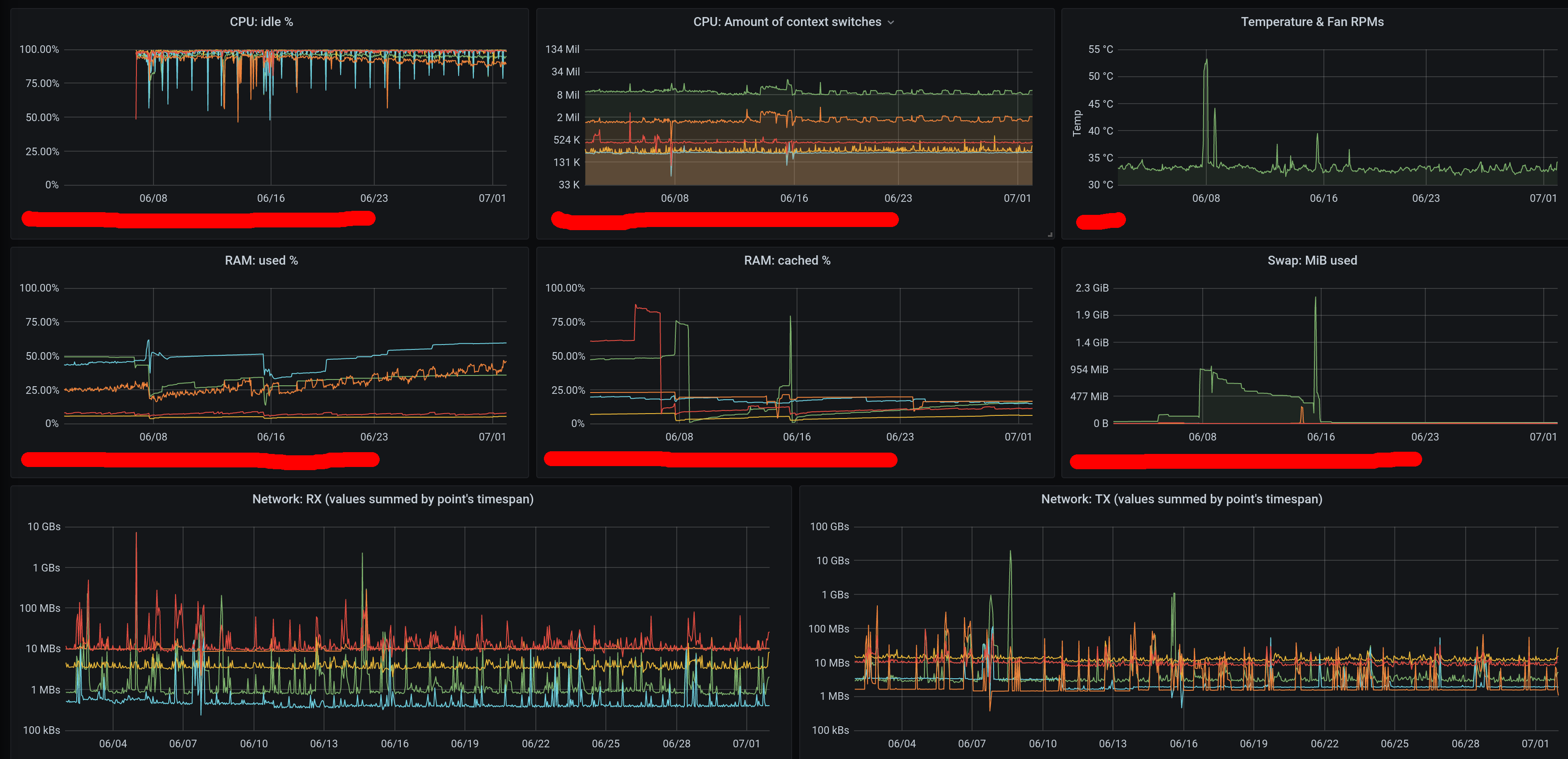Click 10 GBs label on Network RX axis
1568x759 pixels.
point(44,527)
